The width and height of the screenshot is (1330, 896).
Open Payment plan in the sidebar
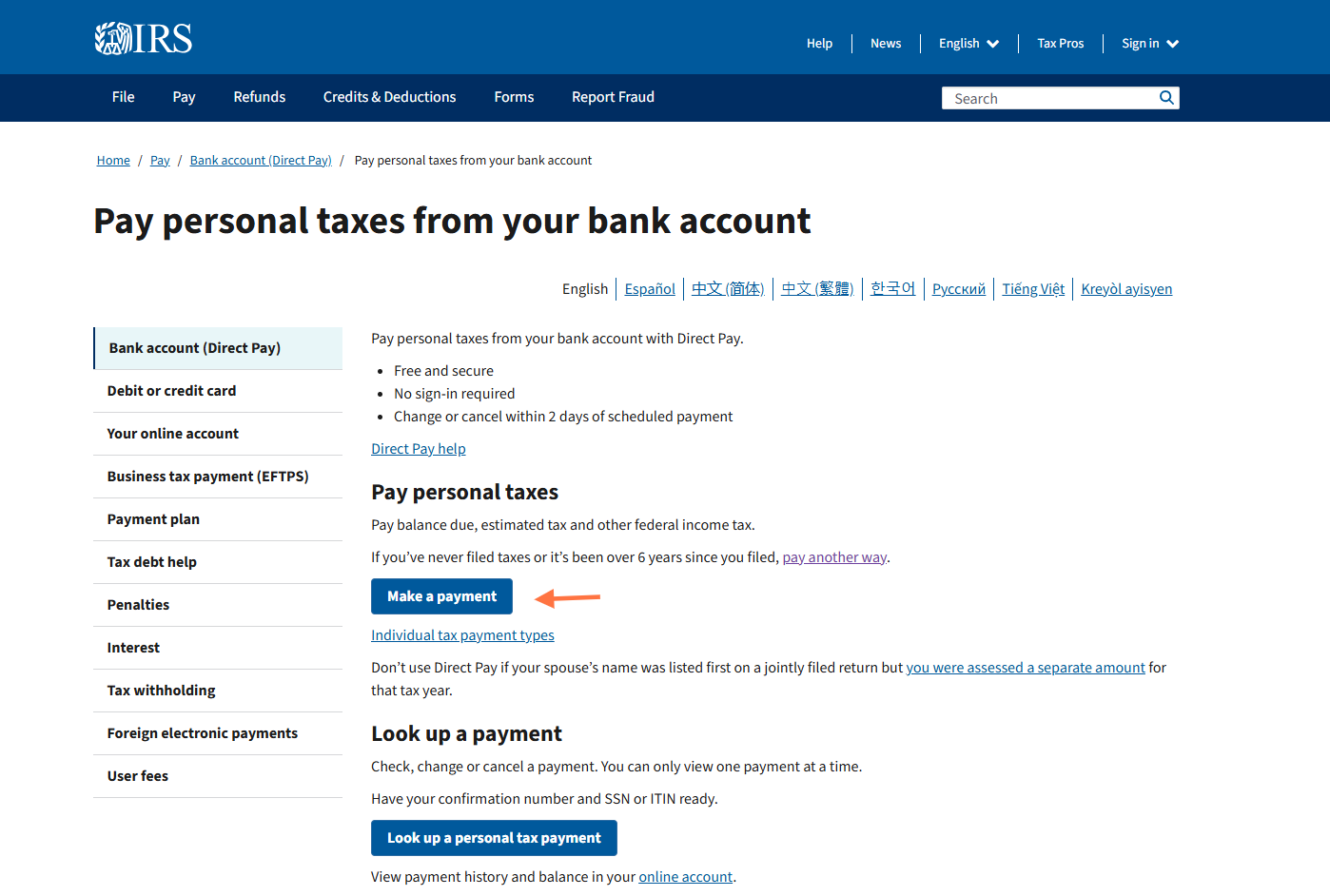pos(218,519)
